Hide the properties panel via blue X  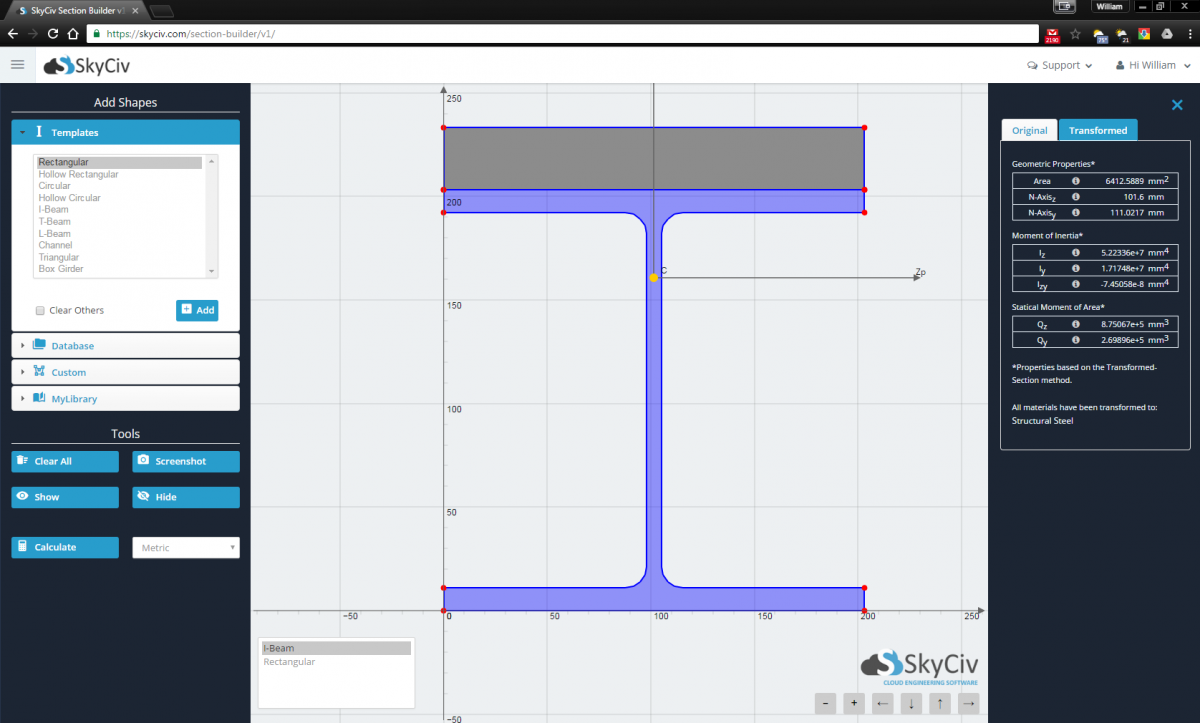pyautogui.click(x=1177, y=104)
